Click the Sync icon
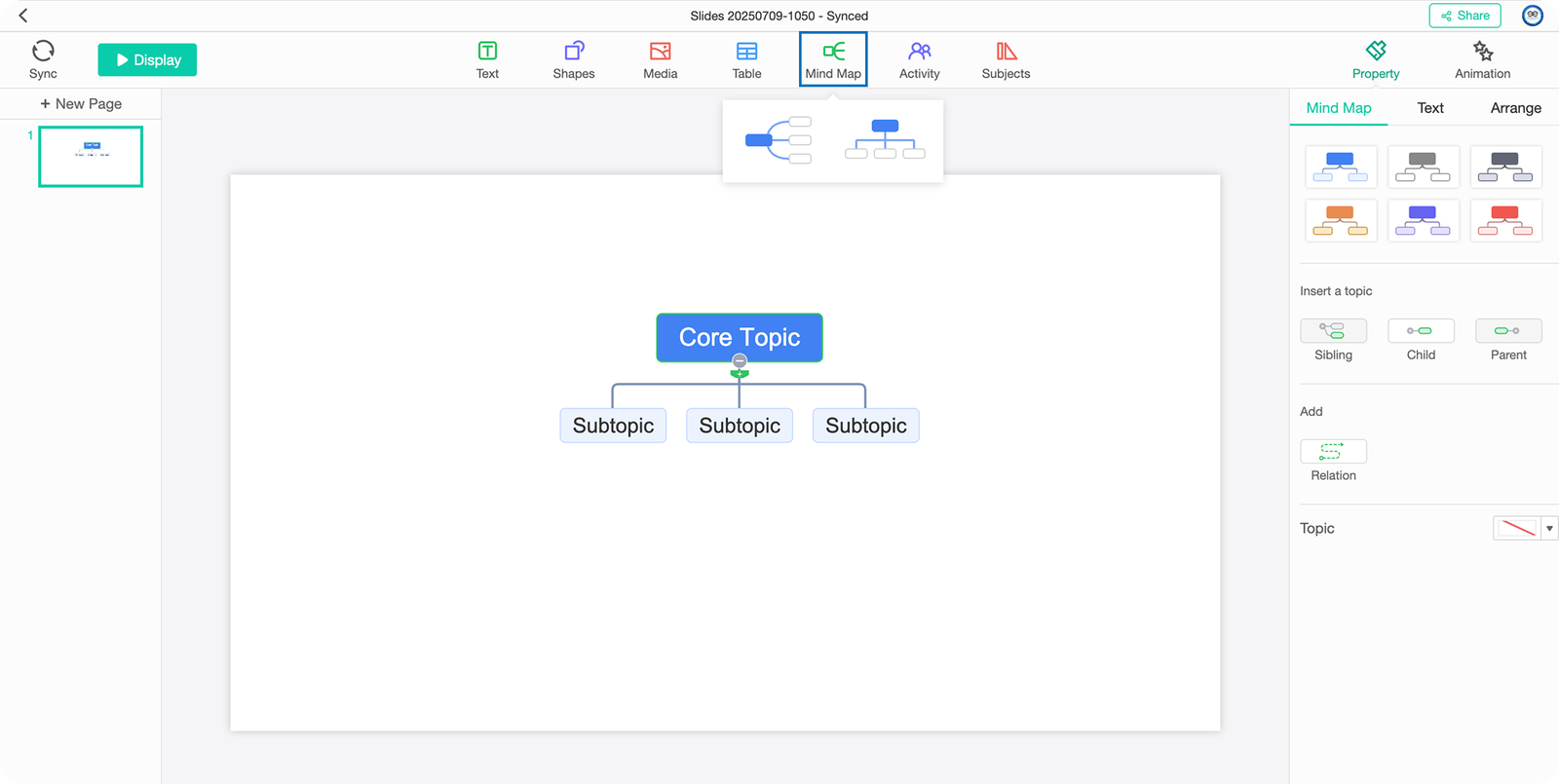This screenshot has height=784, width=1559. [x=43, y=52]
